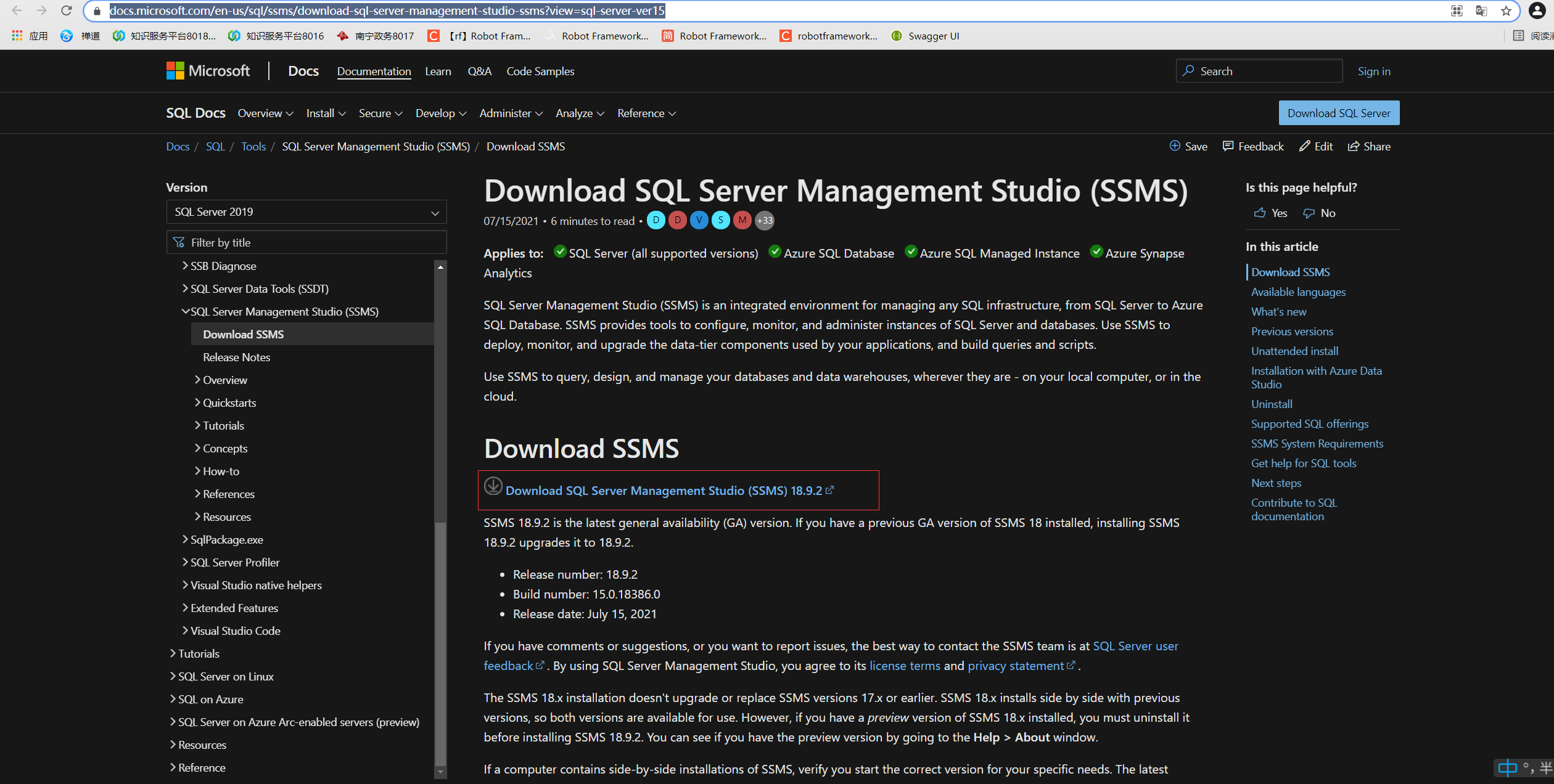Click the bookmark star in the address bar
The height and width of the screenshot is (784, 1554).
click(x=1505, y=10)
